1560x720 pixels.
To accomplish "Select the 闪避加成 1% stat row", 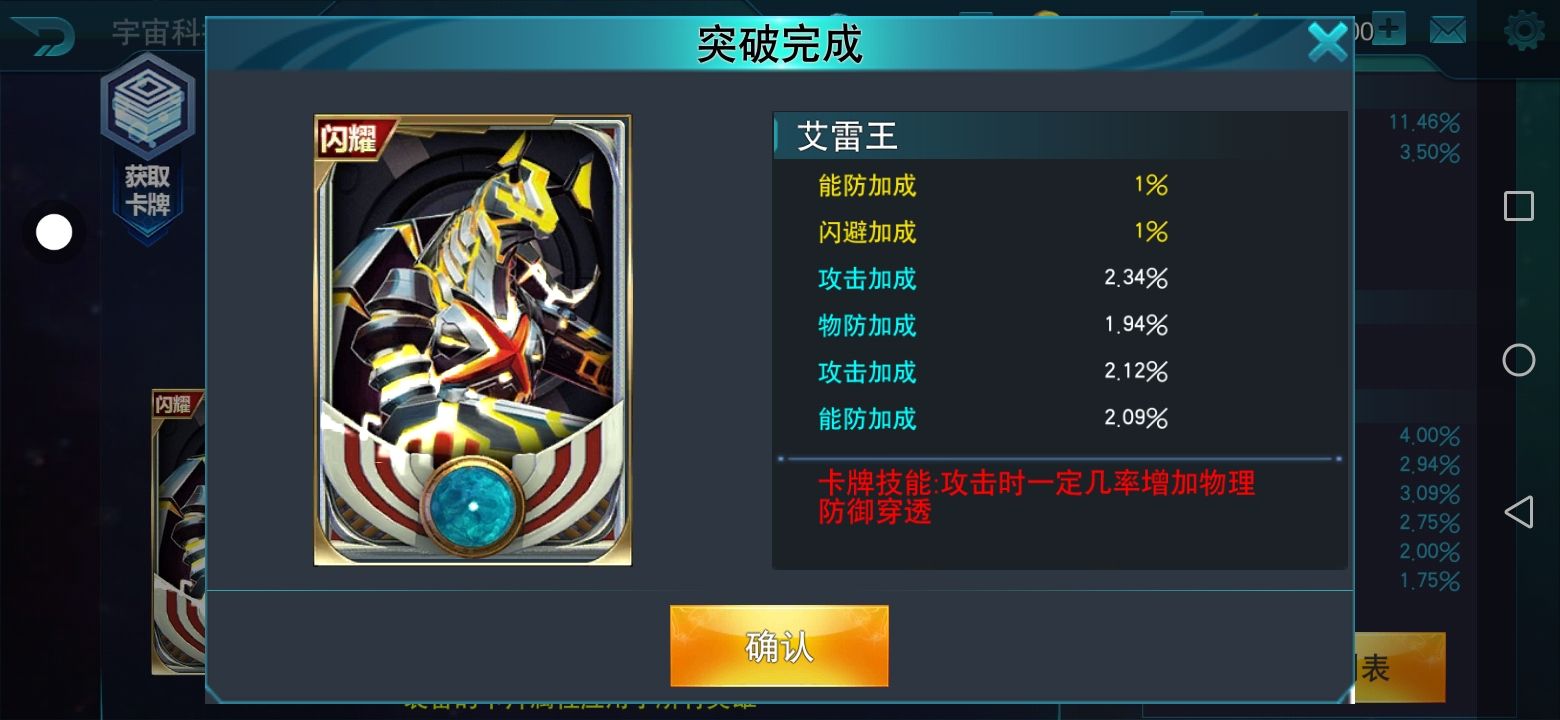I will 993,232.
